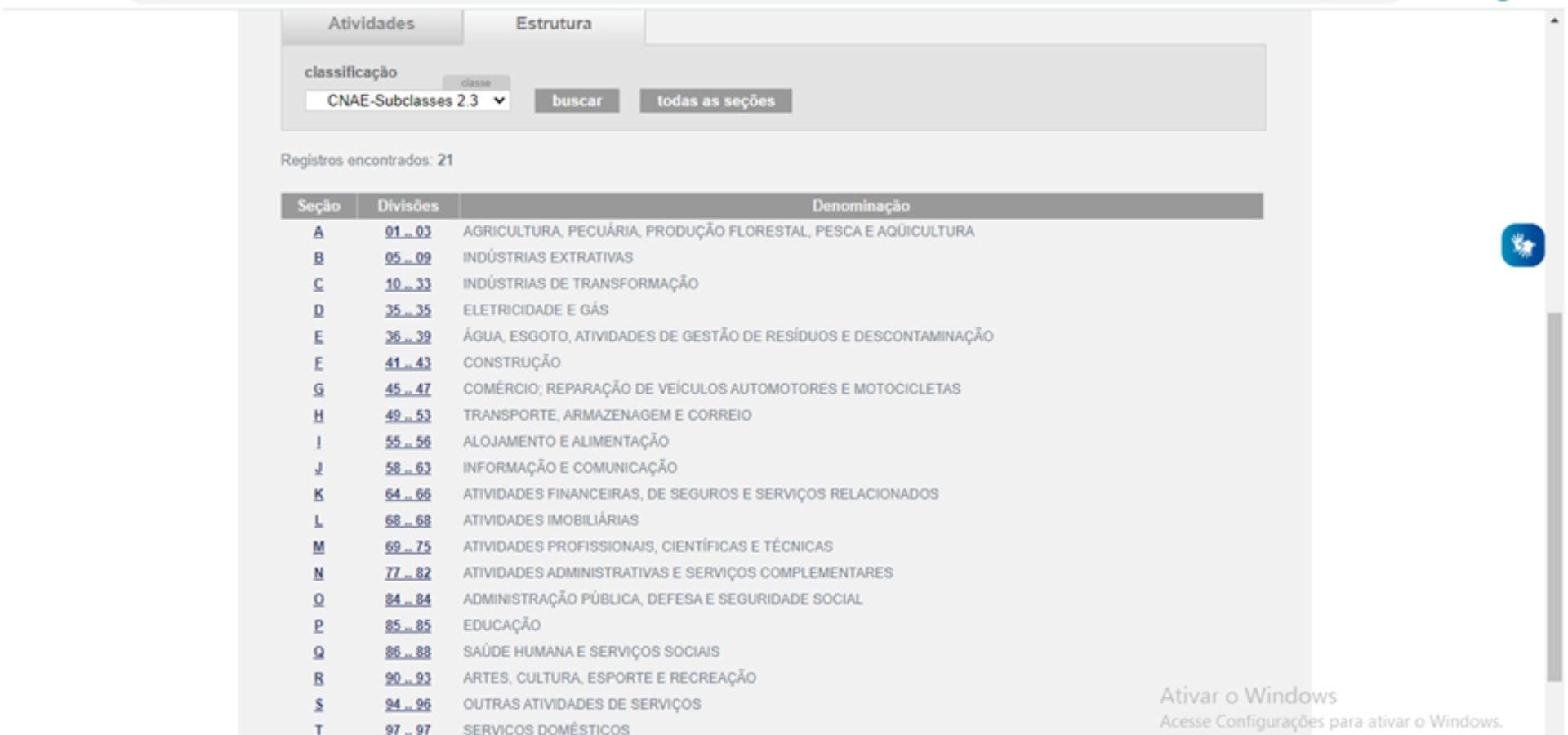Click the EDUCAÇÃO denomination text
The image size is (1568, 735).
pyautogui.click(x=502, y=626)
